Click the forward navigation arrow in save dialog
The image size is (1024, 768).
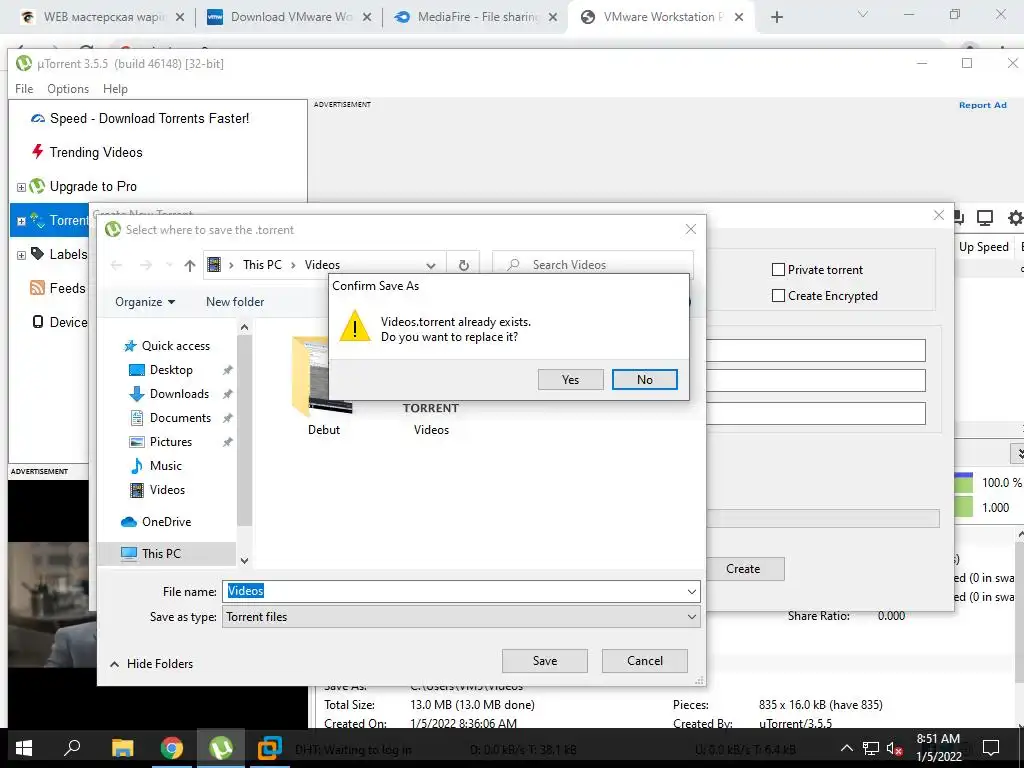146,265
